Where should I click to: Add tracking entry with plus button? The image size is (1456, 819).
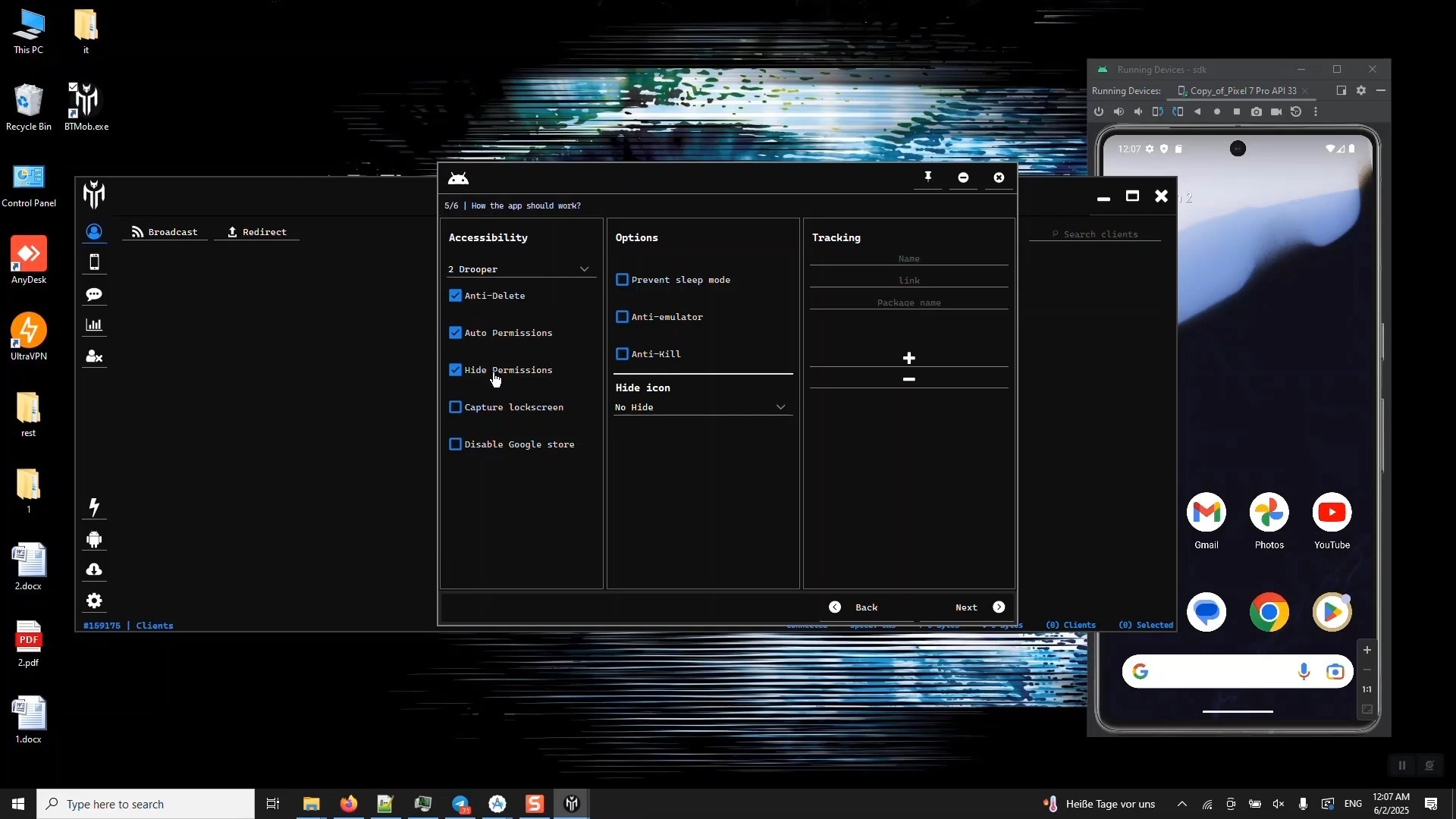(x=909, y=358)
